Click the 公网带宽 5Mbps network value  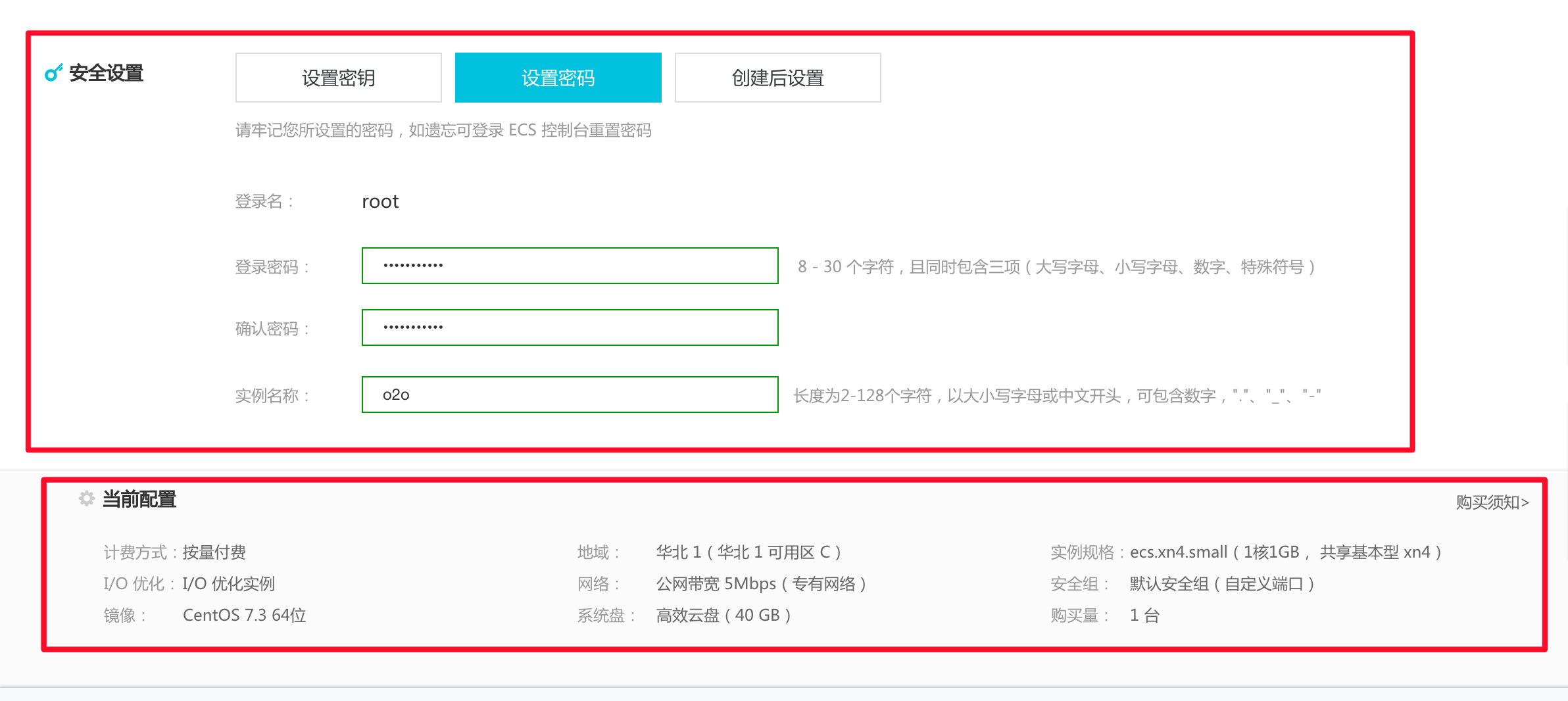[x=760, y=583]
